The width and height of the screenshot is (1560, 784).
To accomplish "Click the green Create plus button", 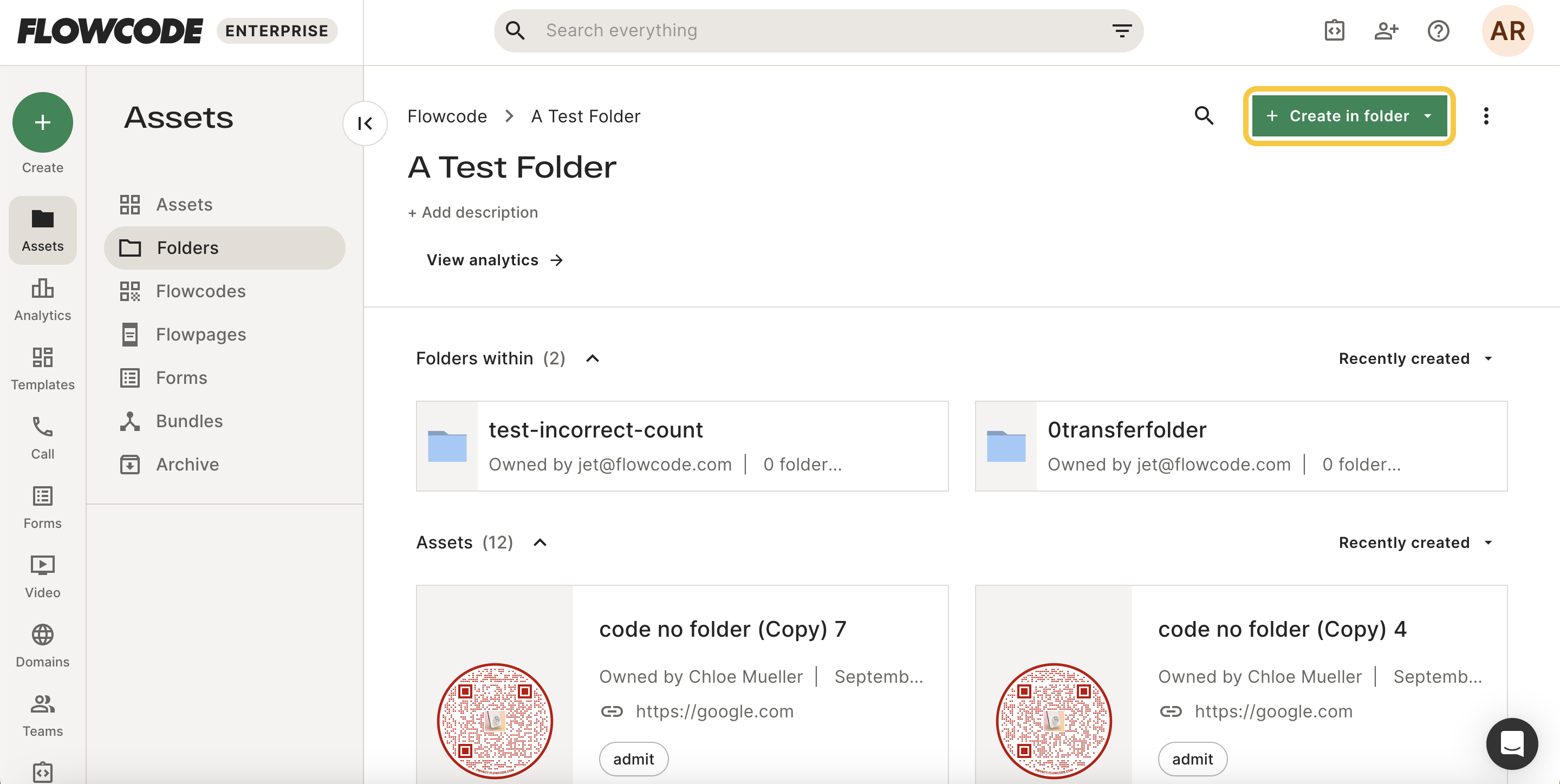I will point(42,122).
